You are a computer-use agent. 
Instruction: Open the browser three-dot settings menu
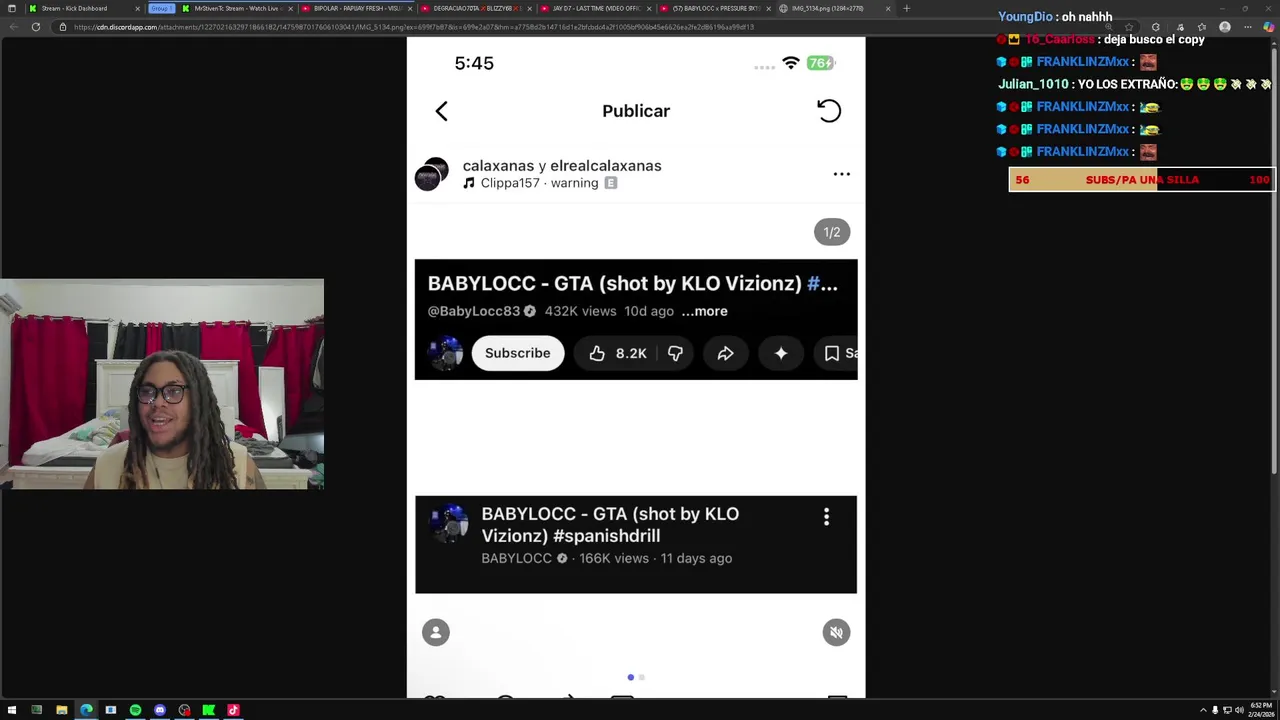click(x=1248, y=27)
